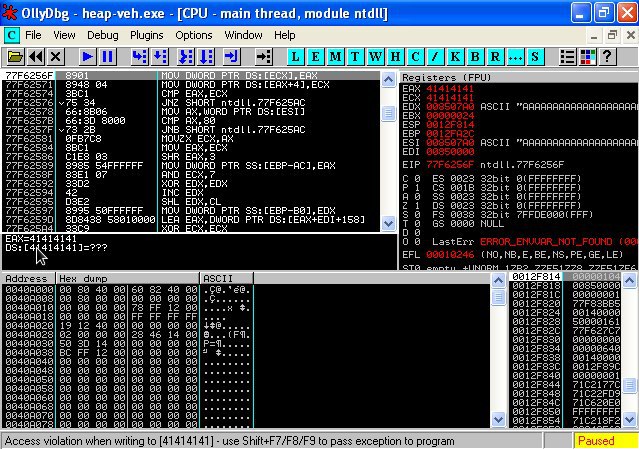Select stack entry at 0012F820

[566, 304]
